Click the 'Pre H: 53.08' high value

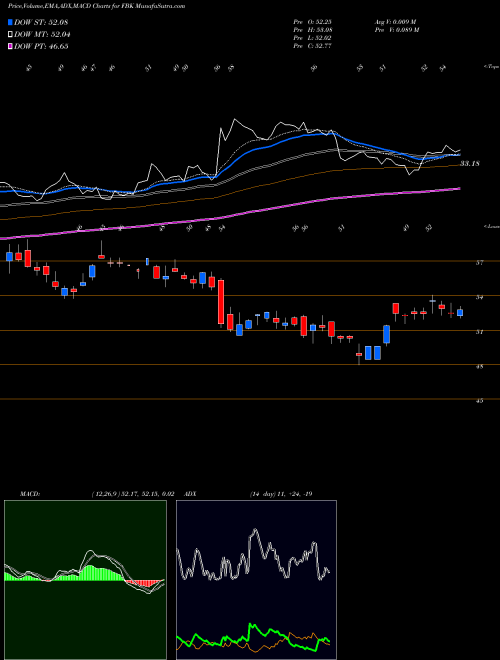tap(313, 30)
